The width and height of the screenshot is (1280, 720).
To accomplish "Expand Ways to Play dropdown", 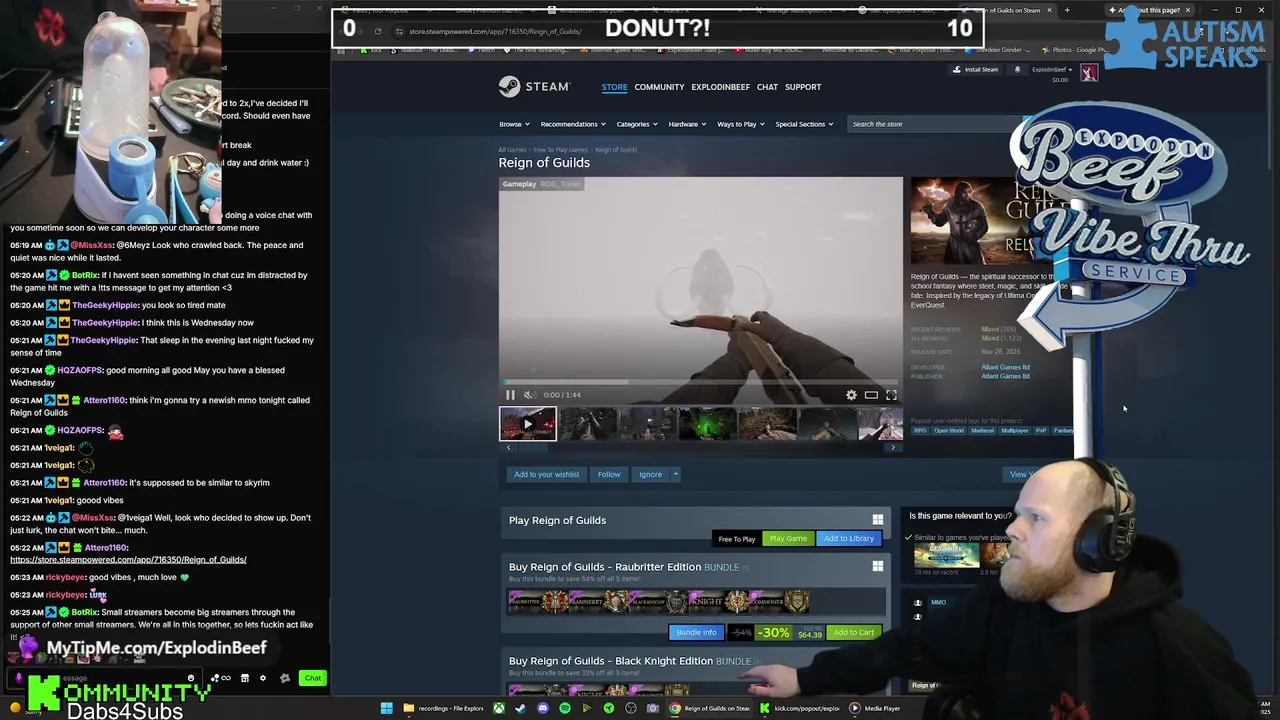I will coord(741,124).
